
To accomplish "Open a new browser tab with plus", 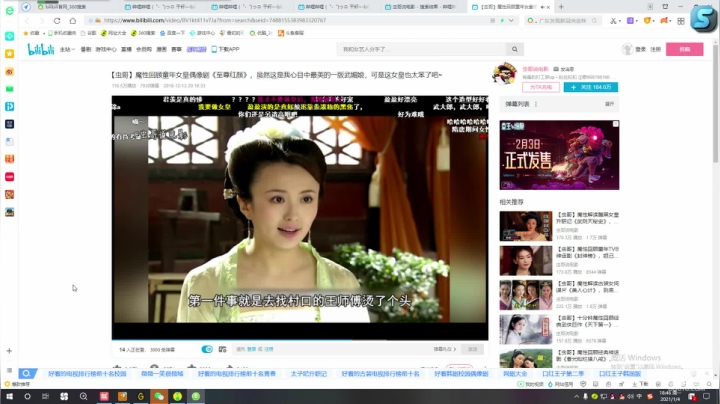I will (x=561, y=7).
